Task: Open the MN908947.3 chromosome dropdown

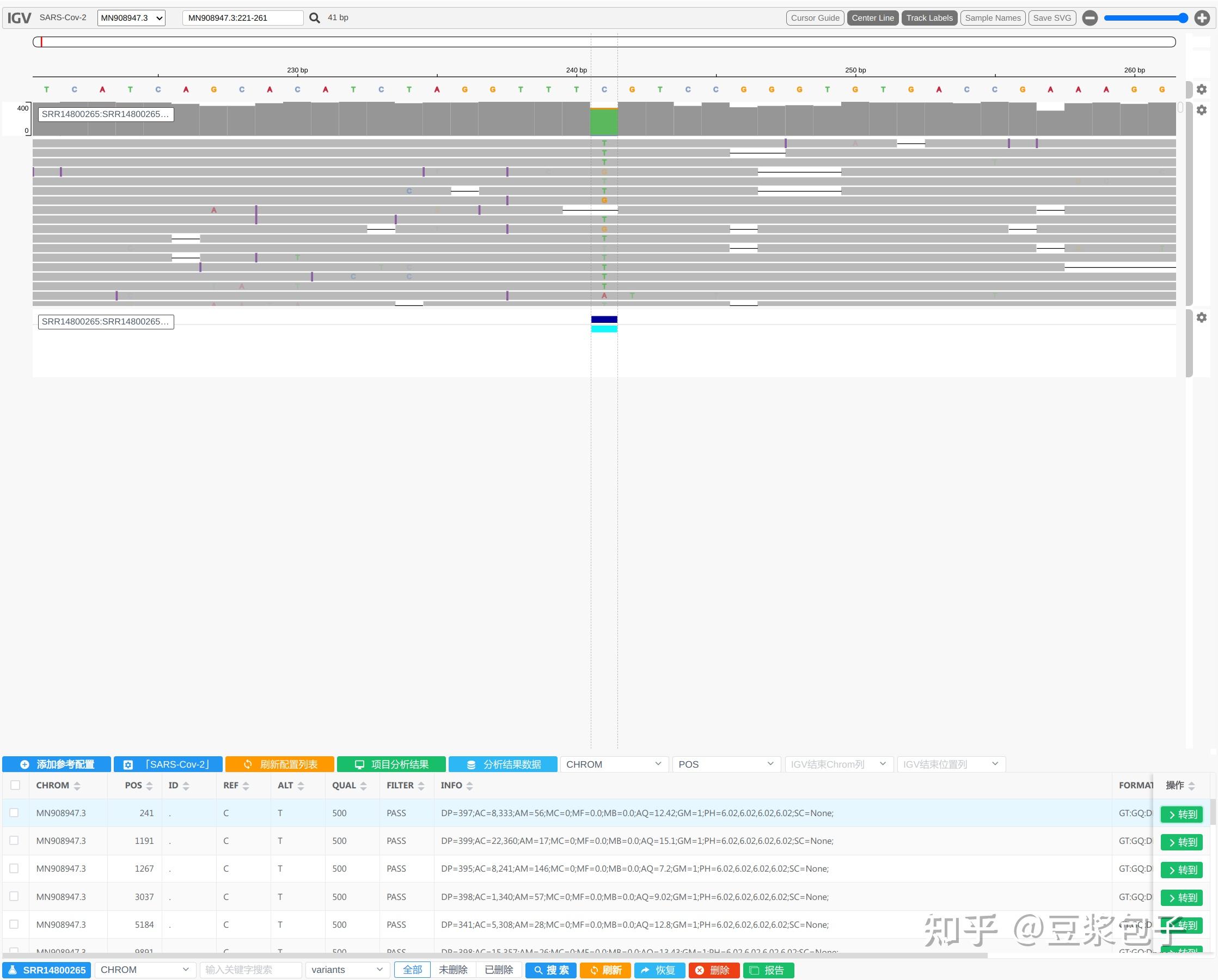Action: (x=131, y=17)
